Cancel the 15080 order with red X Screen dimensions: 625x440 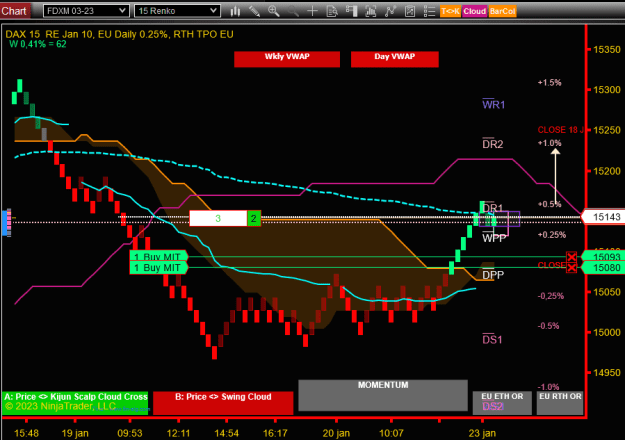(572, 268)
